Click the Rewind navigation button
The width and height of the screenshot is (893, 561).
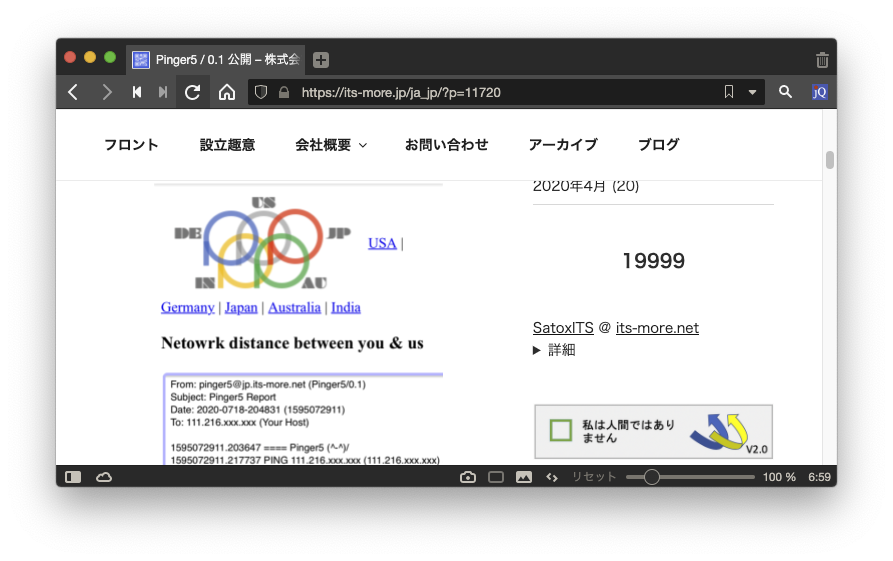click(137, 92)
